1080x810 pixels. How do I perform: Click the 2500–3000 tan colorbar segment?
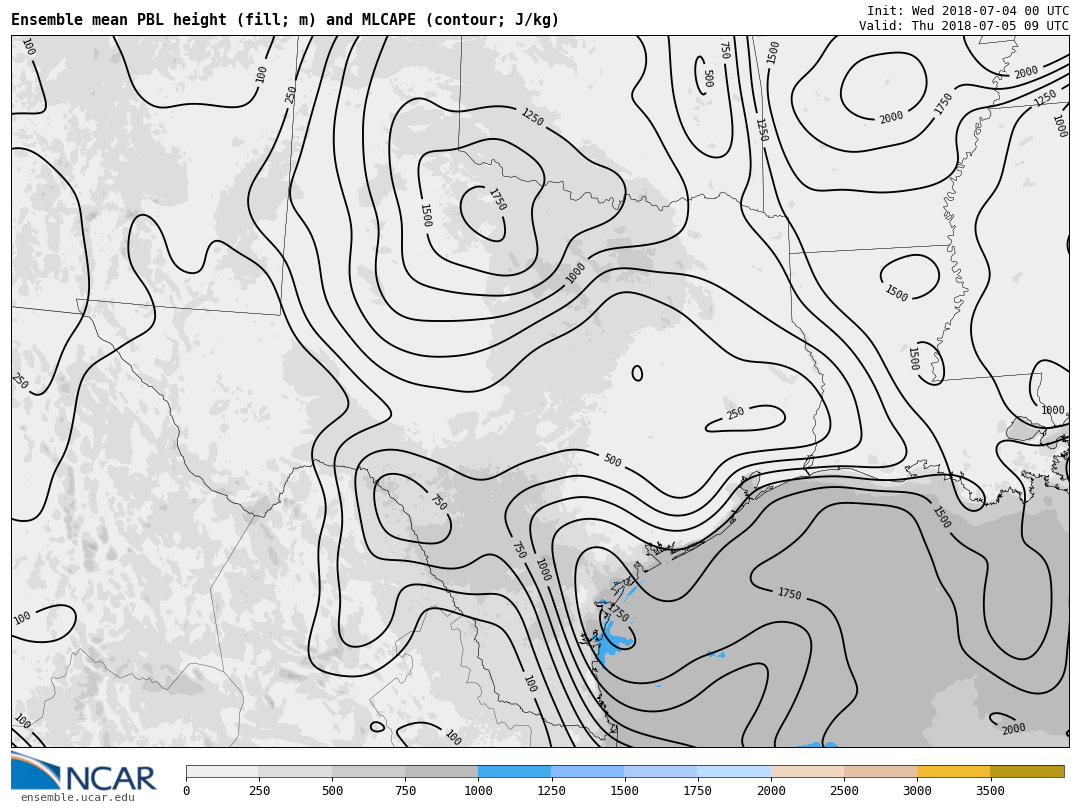[881, 771]
